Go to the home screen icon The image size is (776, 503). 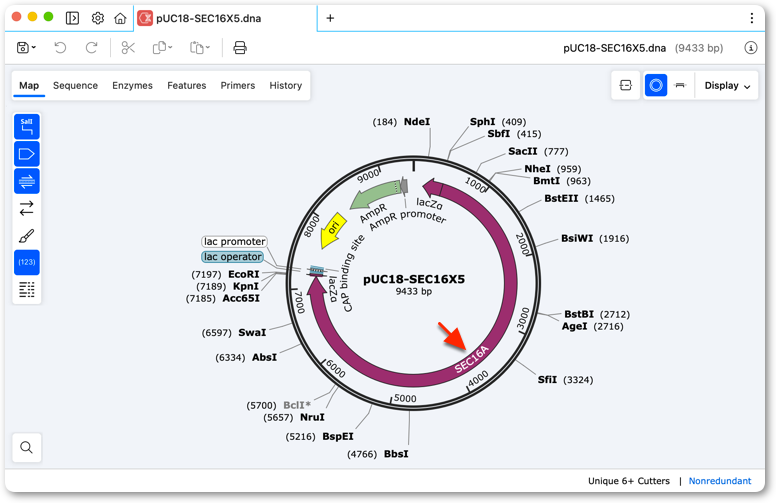coord(120,18)
